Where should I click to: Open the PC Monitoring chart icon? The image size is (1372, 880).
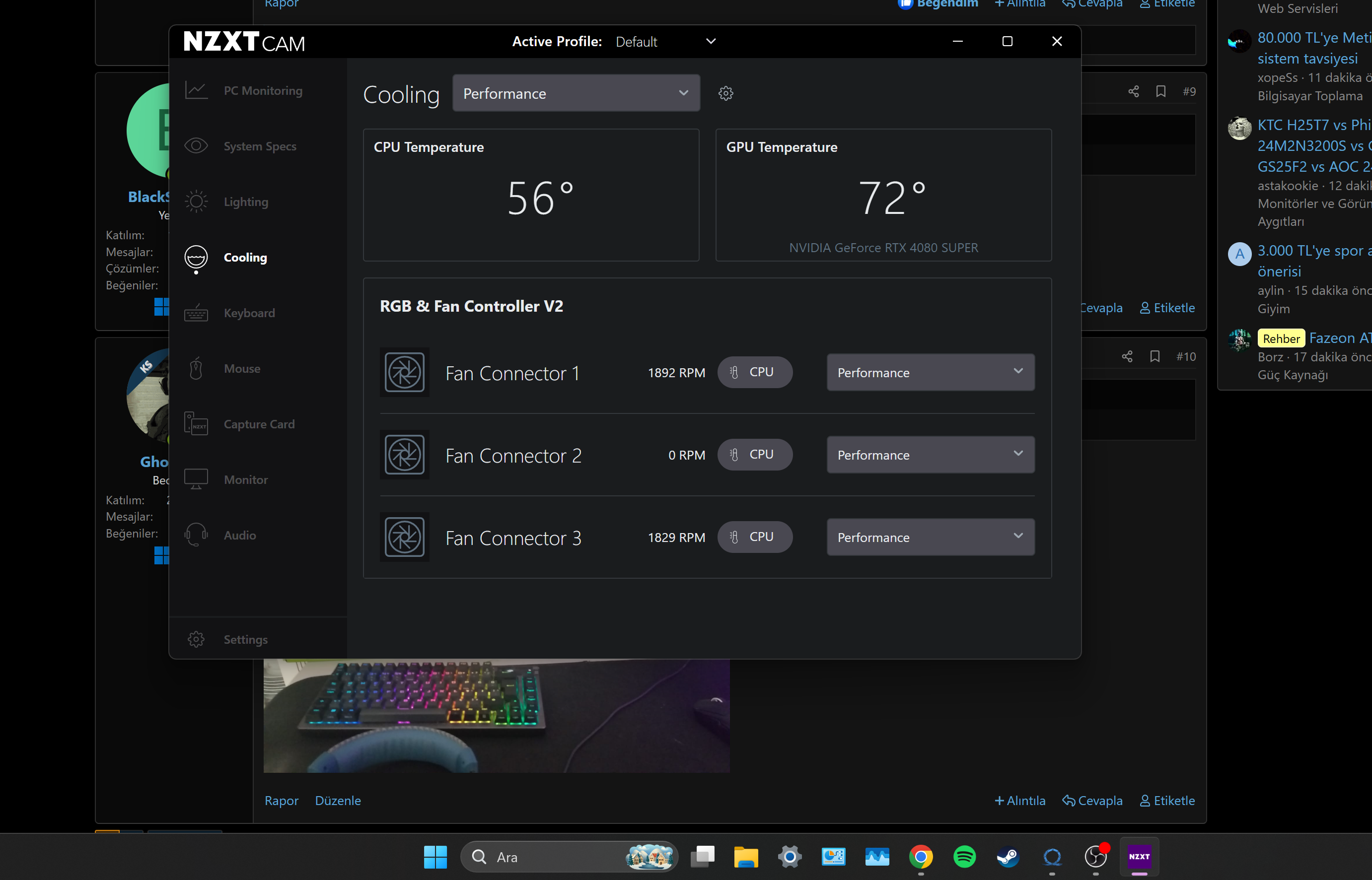[196, 90]
